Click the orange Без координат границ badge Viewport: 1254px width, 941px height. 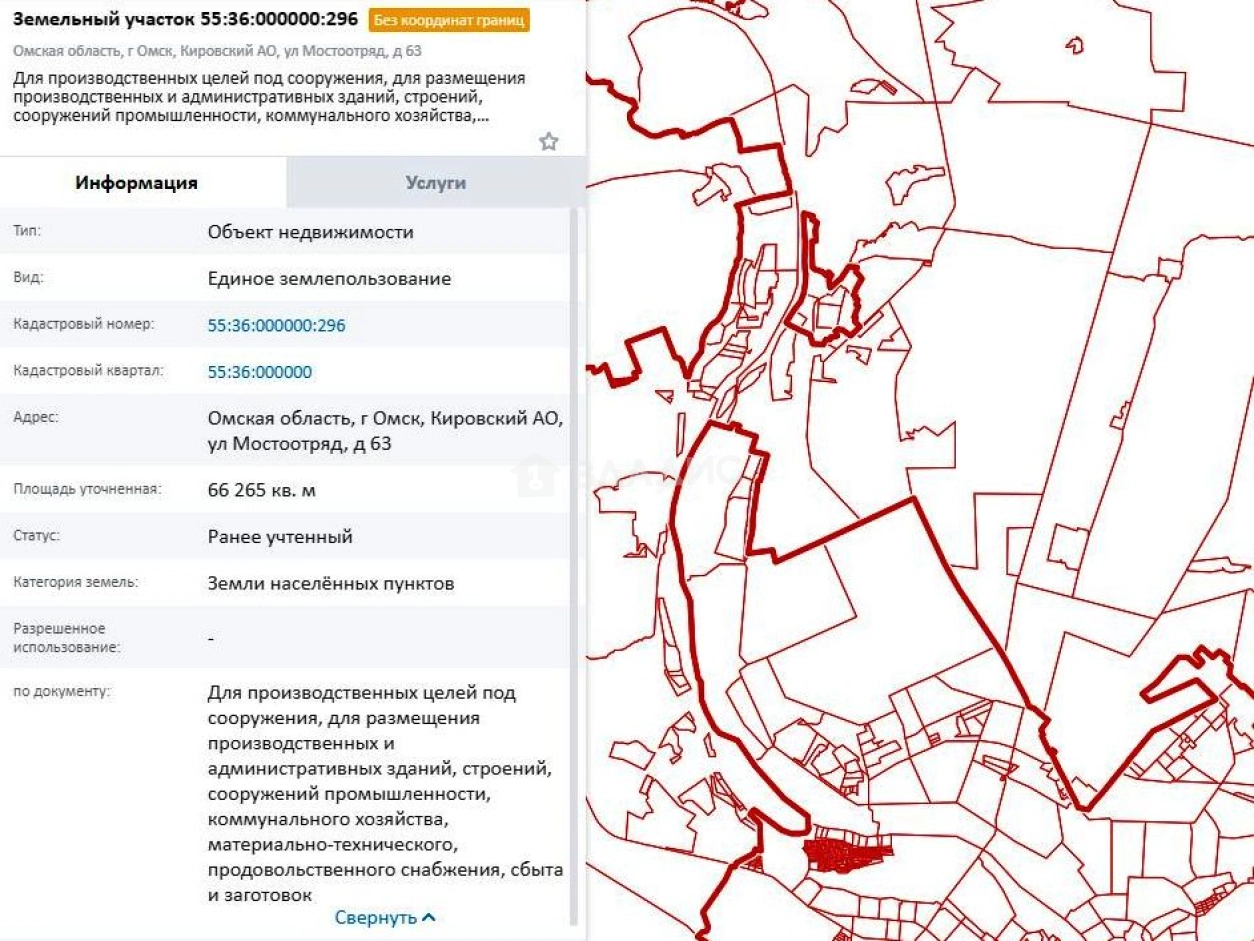point(449,20)
